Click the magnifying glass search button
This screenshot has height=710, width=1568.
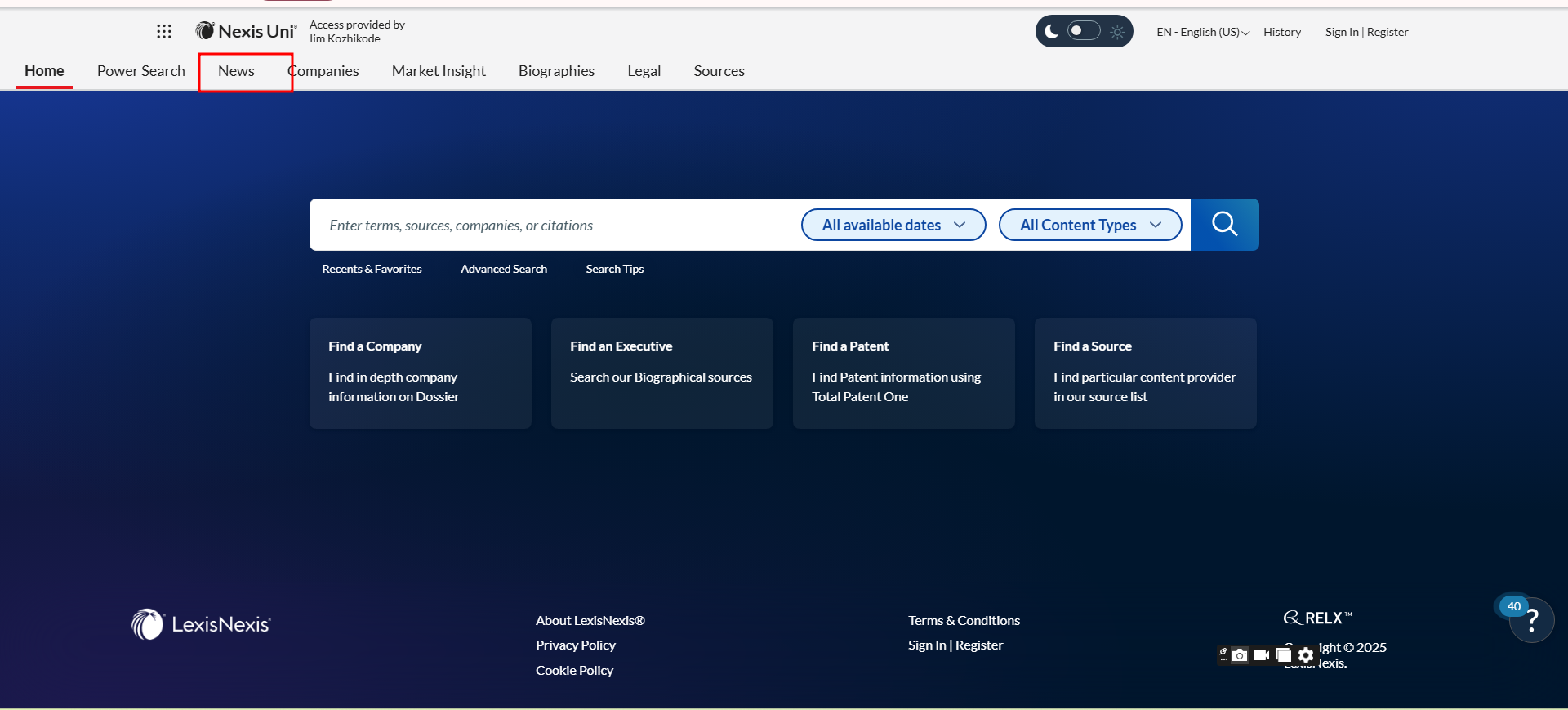[1224, 225]
